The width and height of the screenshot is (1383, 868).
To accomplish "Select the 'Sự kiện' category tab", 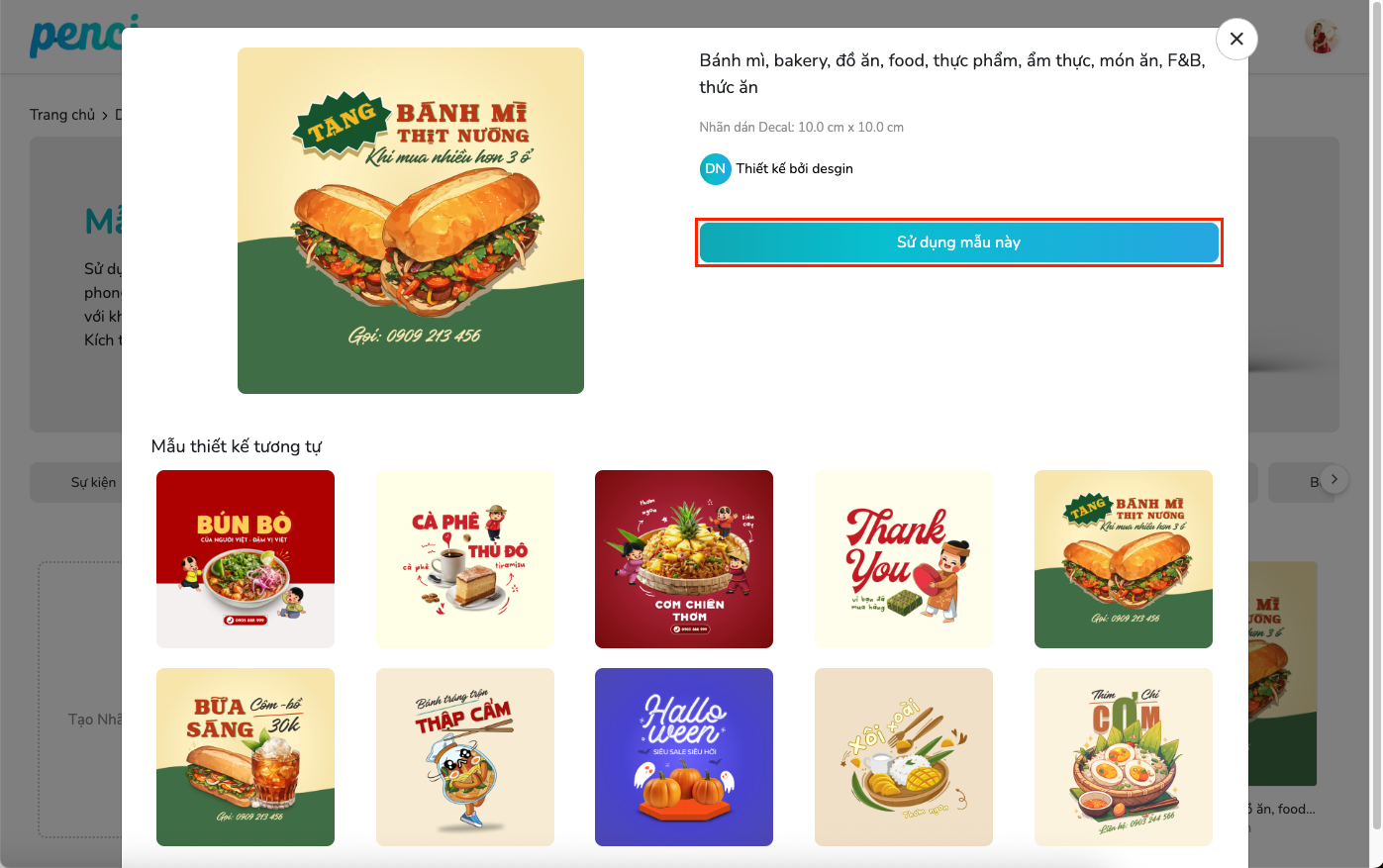I will pyautogui.click(x=93, y=483).
